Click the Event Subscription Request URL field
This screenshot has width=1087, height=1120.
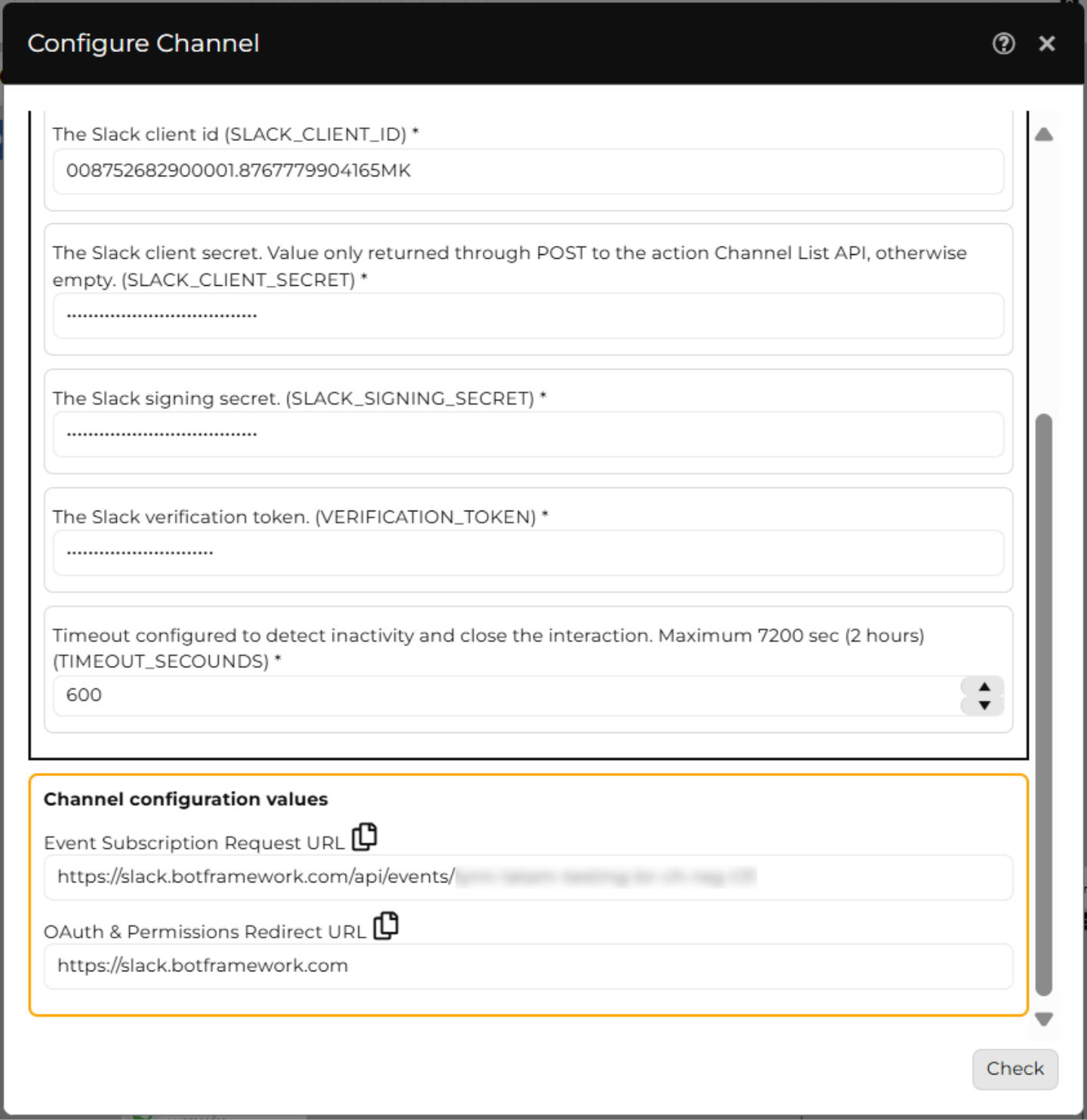[x=528, y=877]
